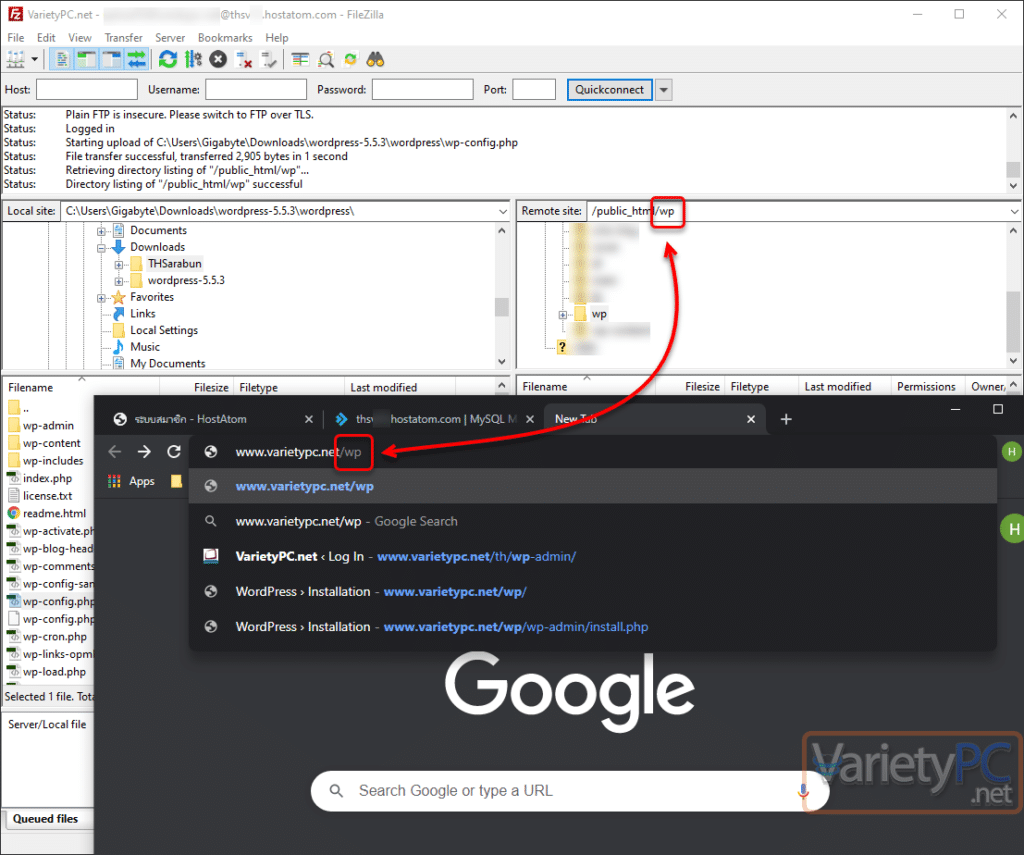1024x855 pixels.
Task: Open the Help menu
Action: coord(277,38)
